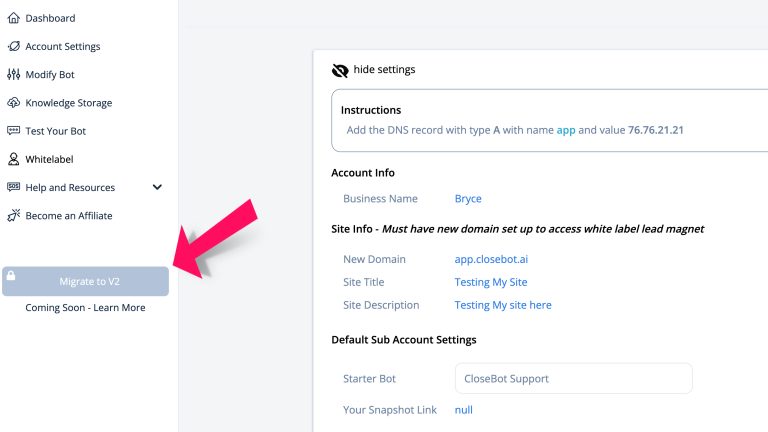Open the Knowledge Storage cloud icon
Screen dimensions: 768x432
14,103
